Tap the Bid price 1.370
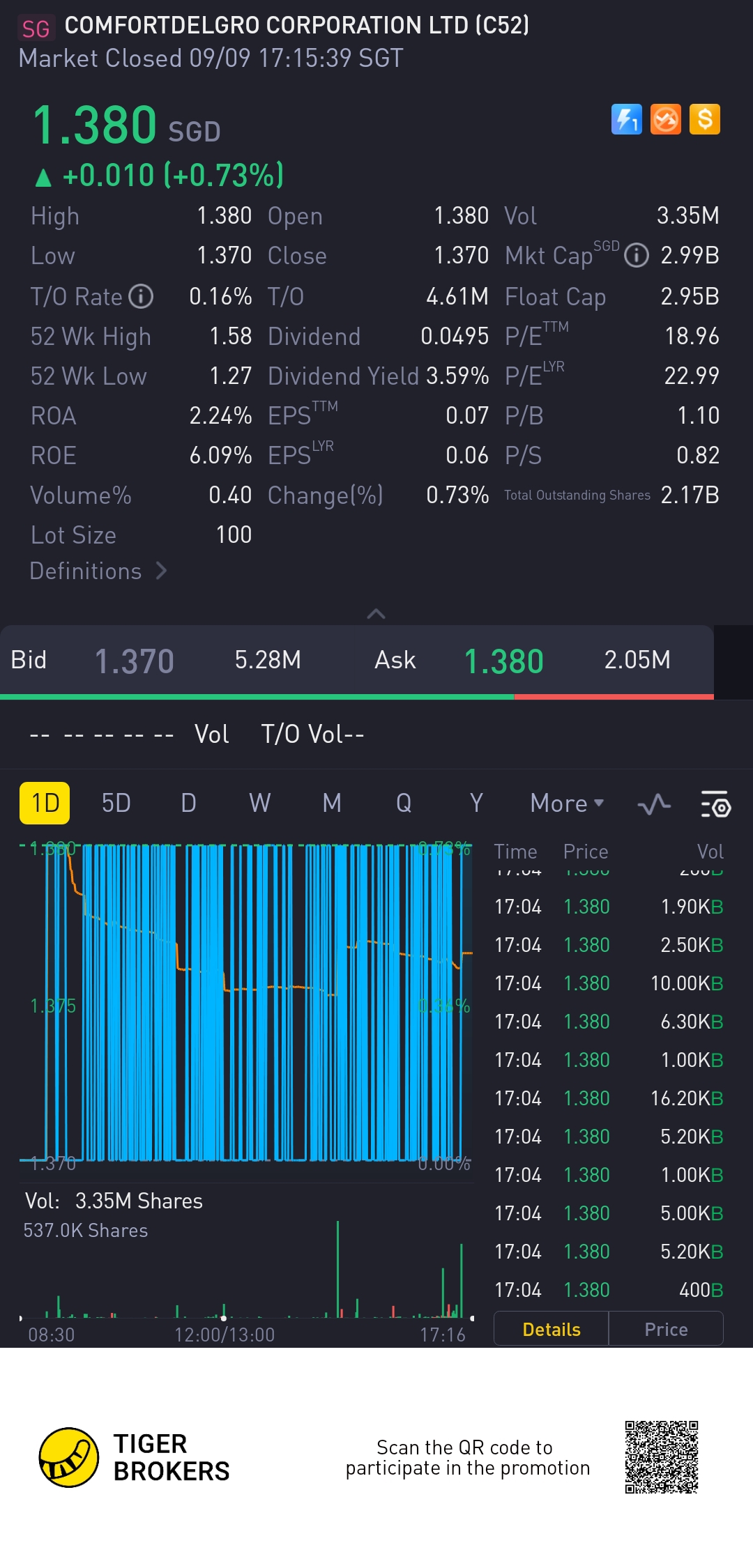753x1568 pixels. click(x=134, y=661)
